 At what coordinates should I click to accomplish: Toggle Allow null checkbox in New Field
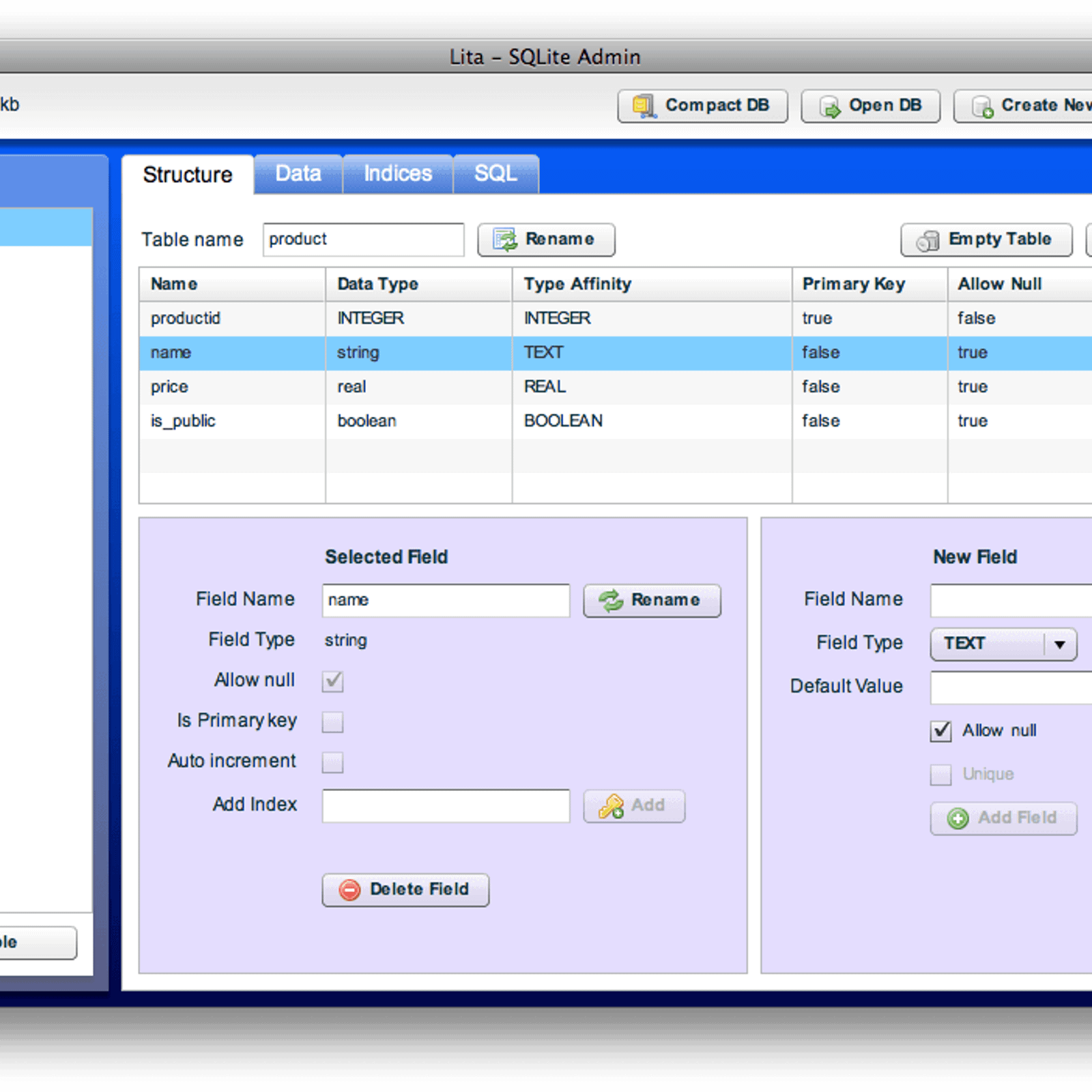click(x=940, y=731)
